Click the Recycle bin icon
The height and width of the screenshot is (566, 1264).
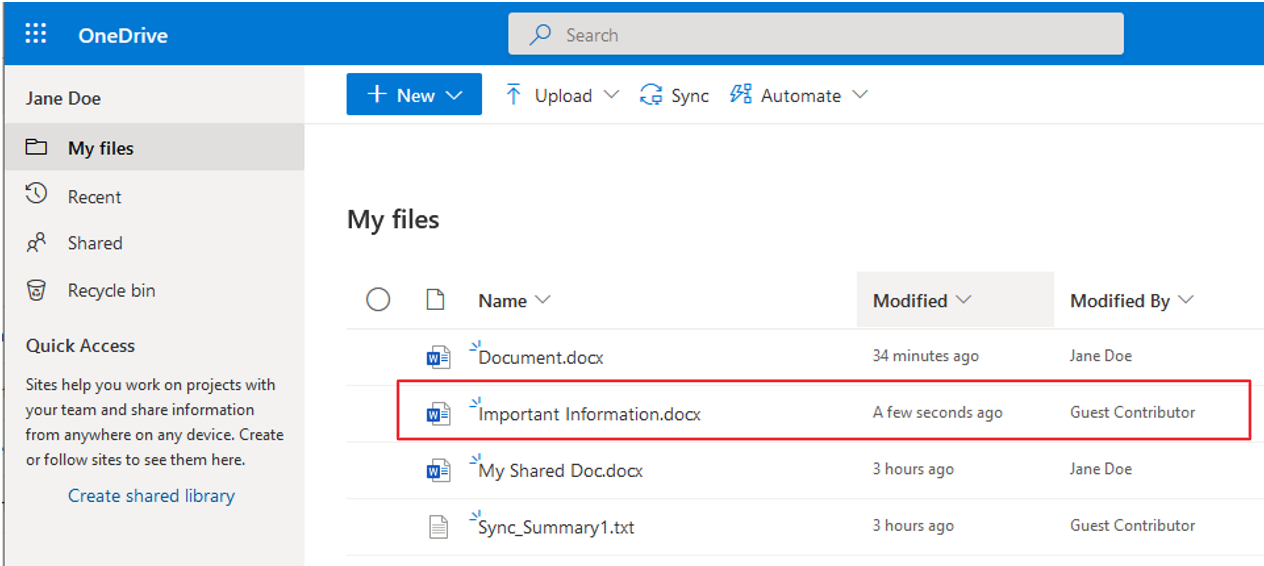36,290
